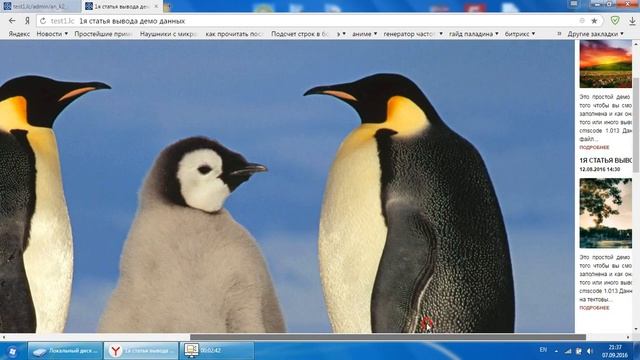Click ПОДРОБНЕЕ under the sunset article

point(594,147)
